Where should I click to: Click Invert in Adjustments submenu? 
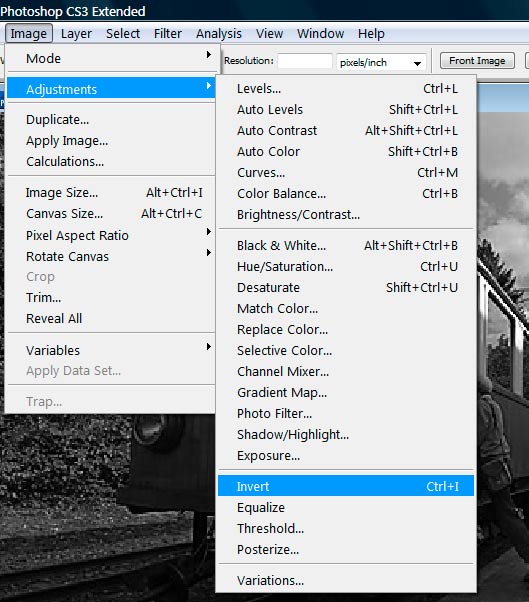[346, 486]
